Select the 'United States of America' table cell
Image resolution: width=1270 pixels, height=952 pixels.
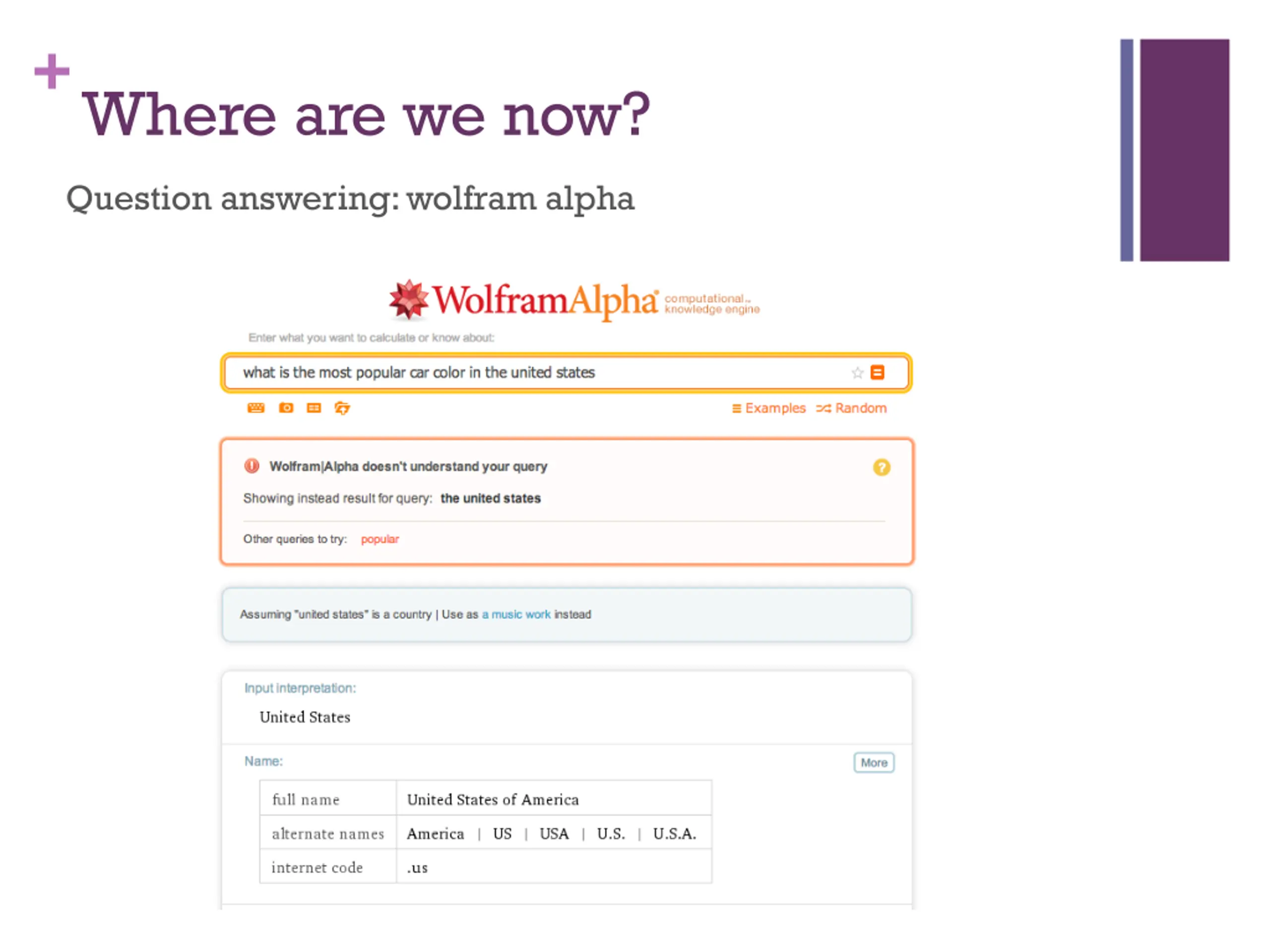[x=493, y=799]
